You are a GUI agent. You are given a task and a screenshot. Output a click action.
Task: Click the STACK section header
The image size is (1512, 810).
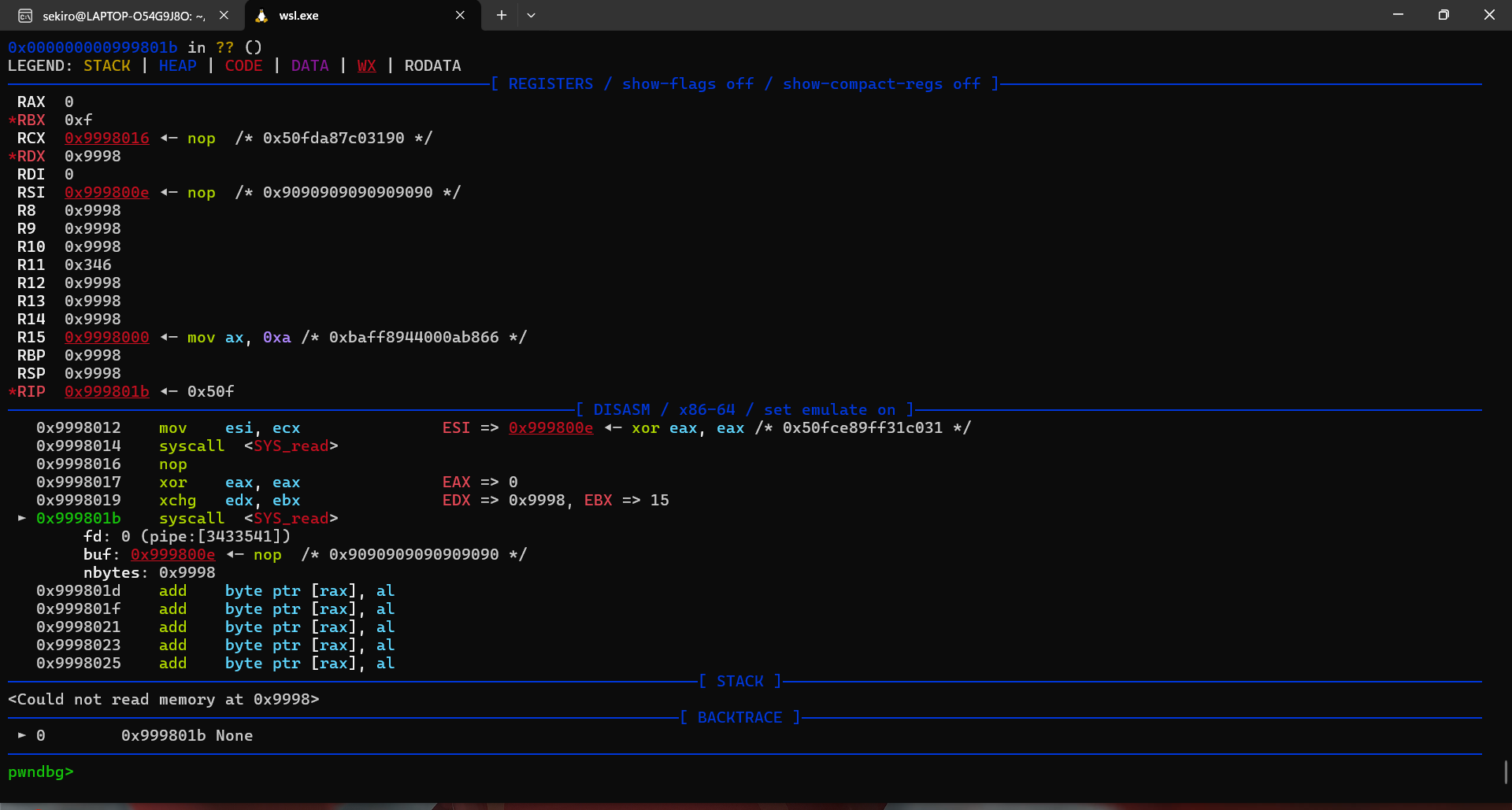point(740,682)
